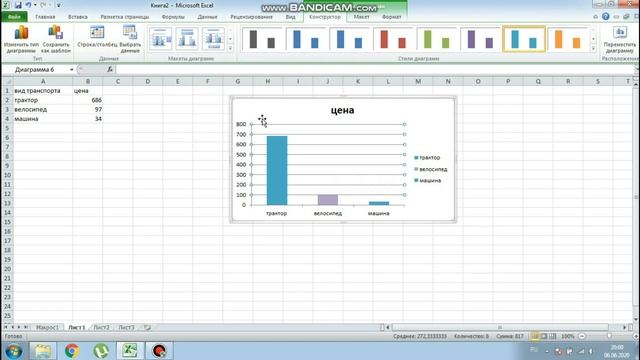Select cell B4 containing 34
The width and height of the screenshot is (640, 360).
[x=88, y=119]
